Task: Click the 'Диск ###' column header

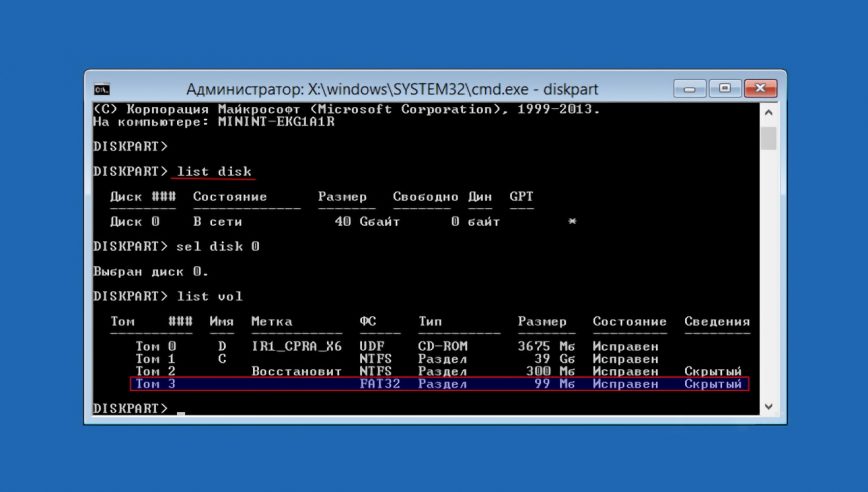Action: (143, 196)
